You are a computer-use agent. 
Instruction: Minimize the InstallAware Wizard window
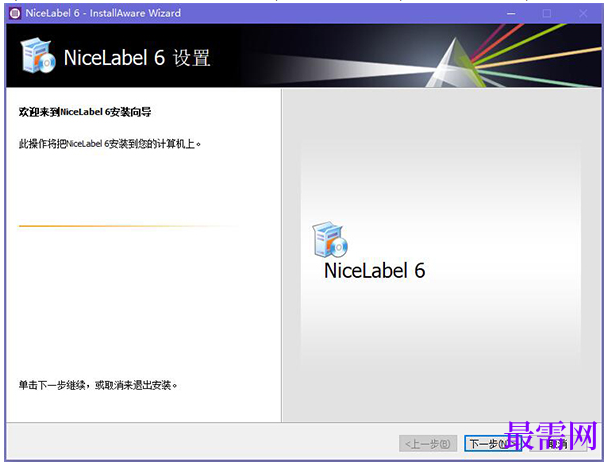(511, 13)
